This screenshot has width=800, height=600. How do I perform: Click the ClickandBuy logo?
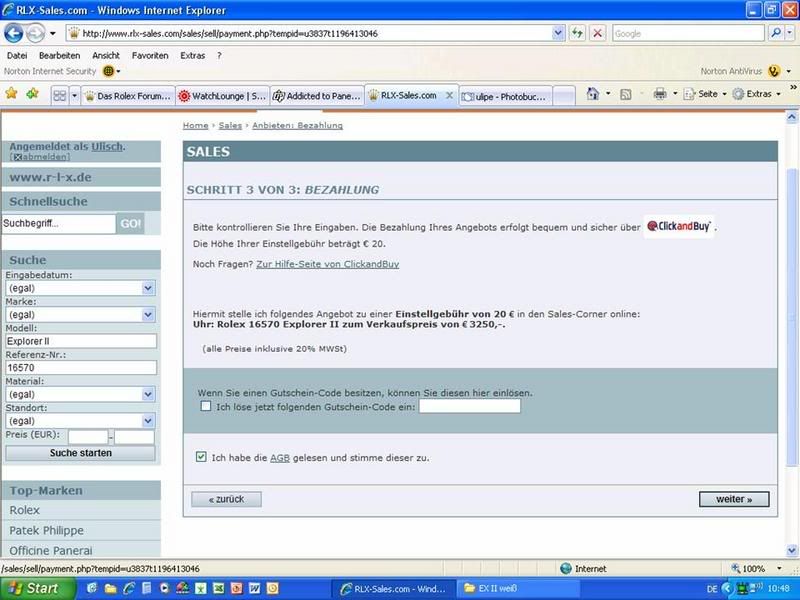click(679, 227)
